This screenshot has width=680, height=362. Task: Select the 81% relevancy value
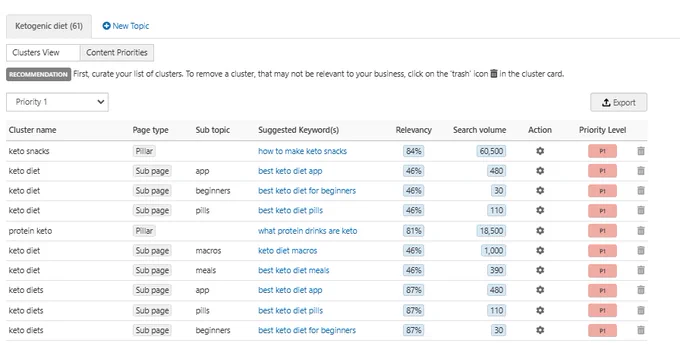point(413,231)
